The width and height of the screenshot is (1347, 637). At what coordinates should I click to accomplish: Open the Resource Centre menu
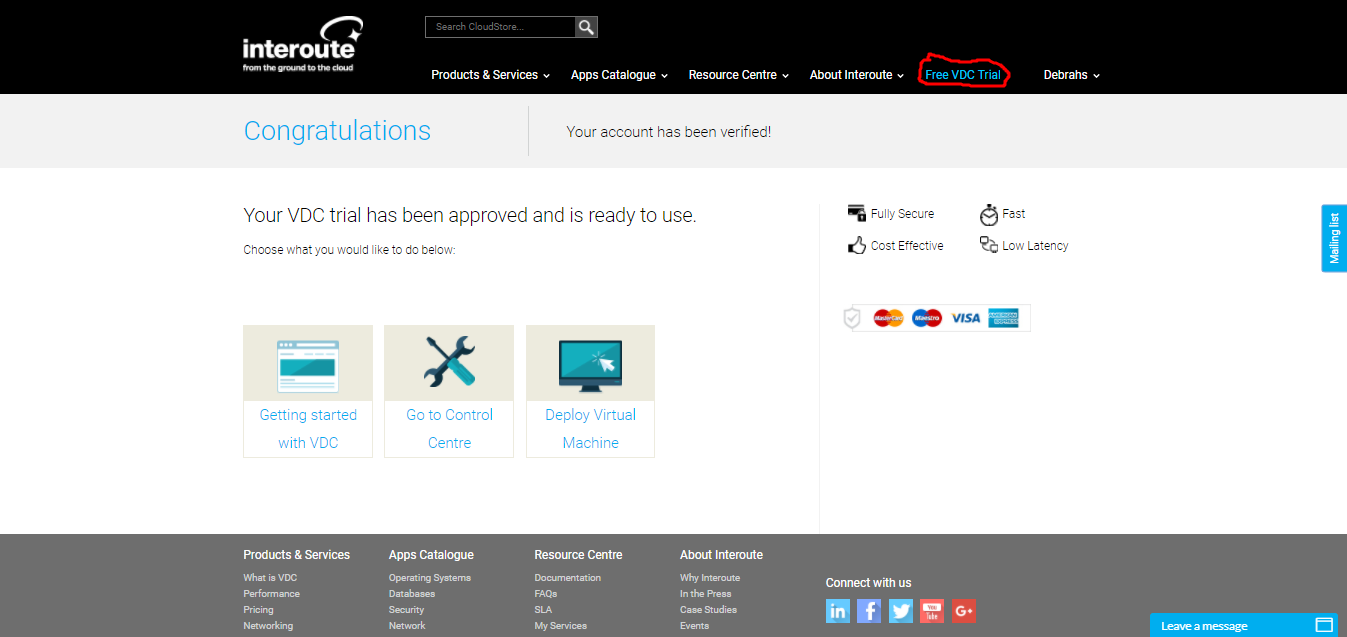coord(739,75)
